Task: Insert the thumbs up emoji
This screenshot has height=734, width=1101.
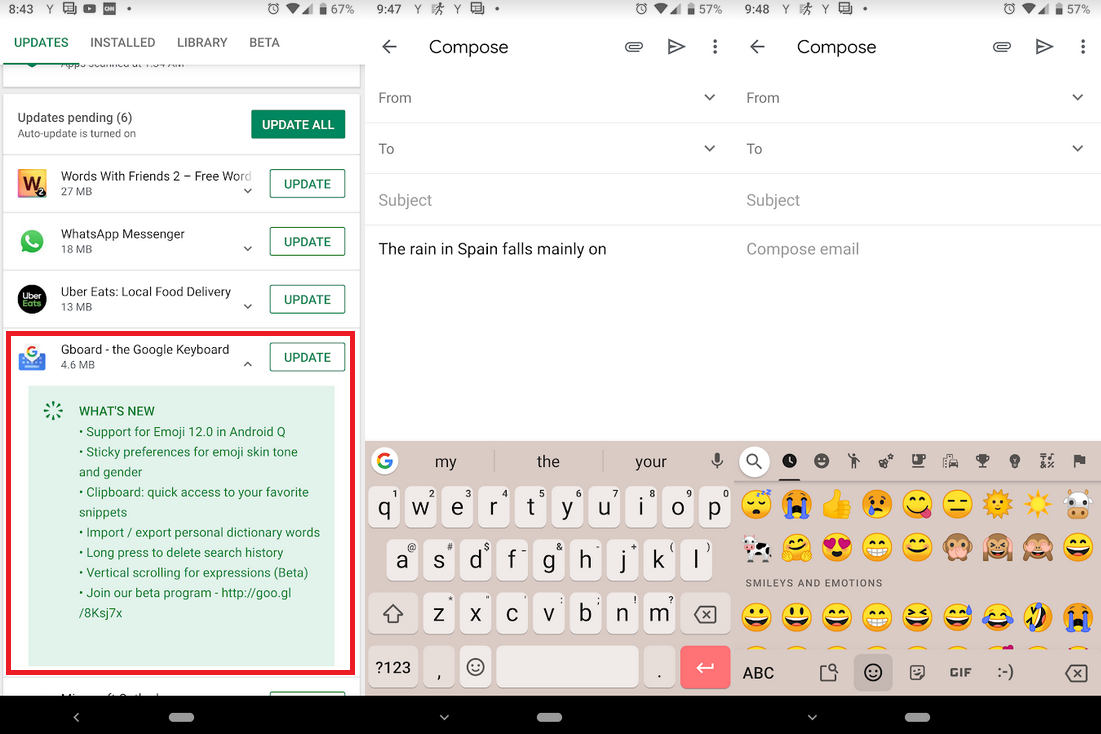Action: pyautogui.click(x=837, y=505)
